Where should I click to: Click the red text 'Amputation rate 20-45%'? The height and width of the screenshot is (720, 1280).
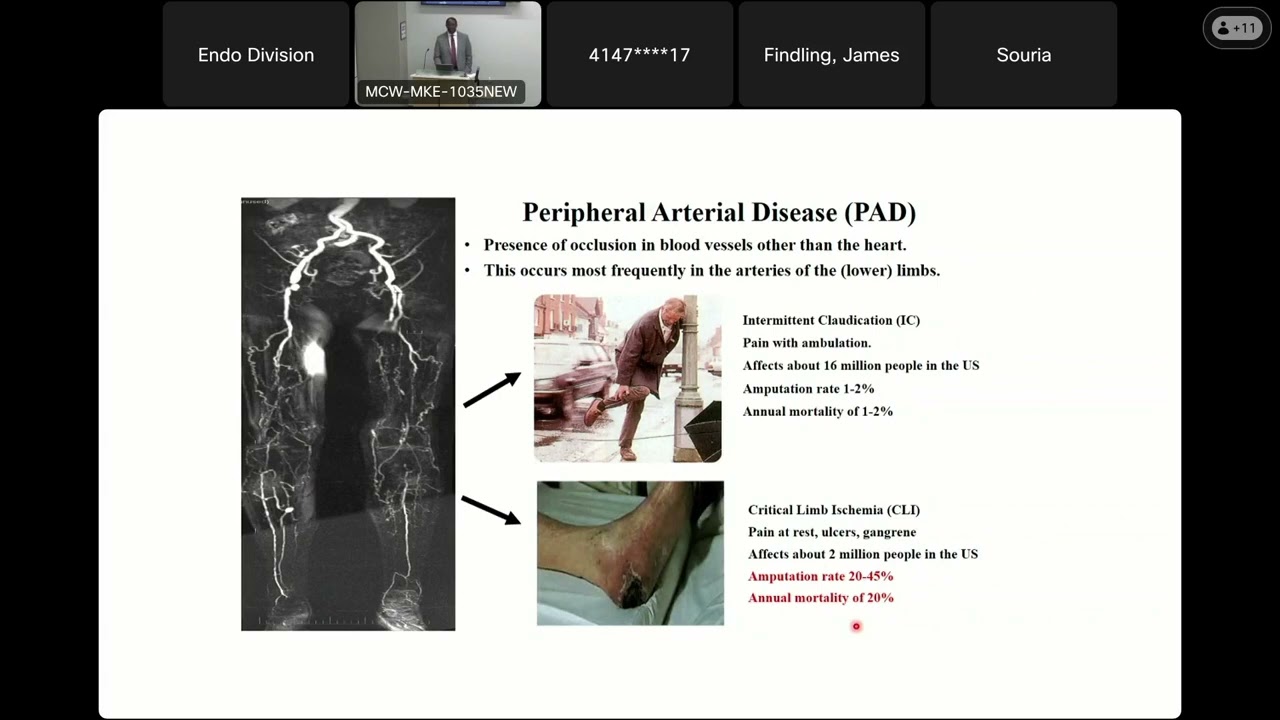pos(821,576)
